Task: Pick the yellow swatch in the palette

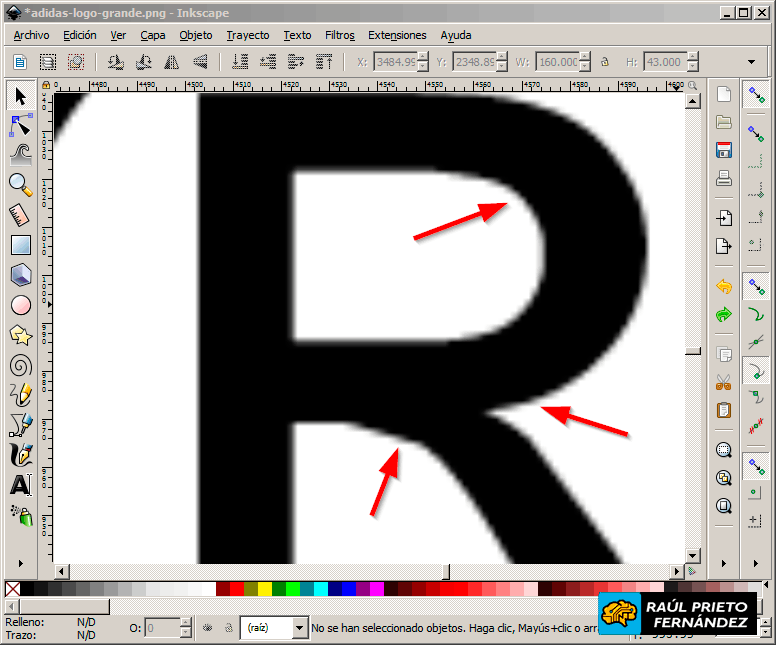Action: (x=262, y=589)
